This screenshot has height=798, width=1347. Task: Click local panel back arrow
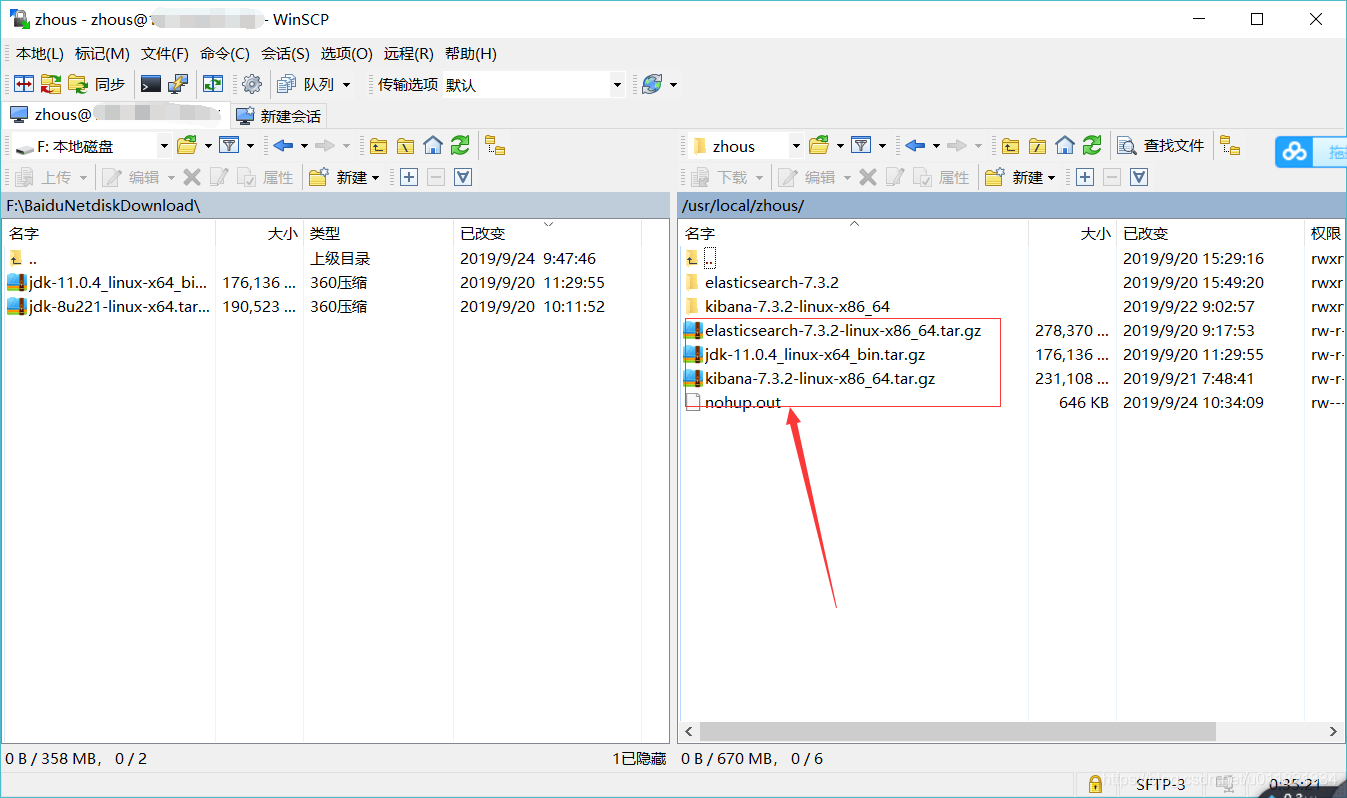(x=283, y=146)
